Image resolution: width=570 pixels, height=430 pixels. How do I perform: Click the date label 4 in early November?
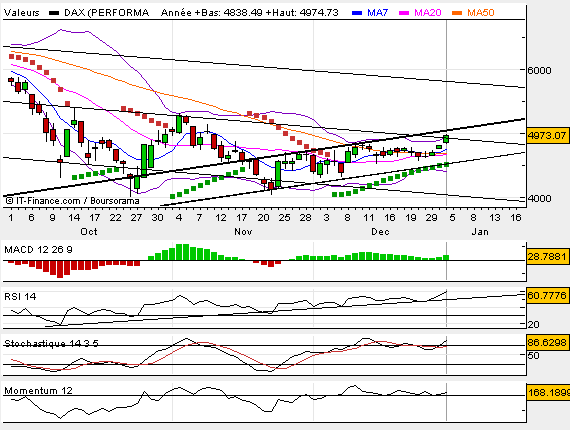[179, 217]
